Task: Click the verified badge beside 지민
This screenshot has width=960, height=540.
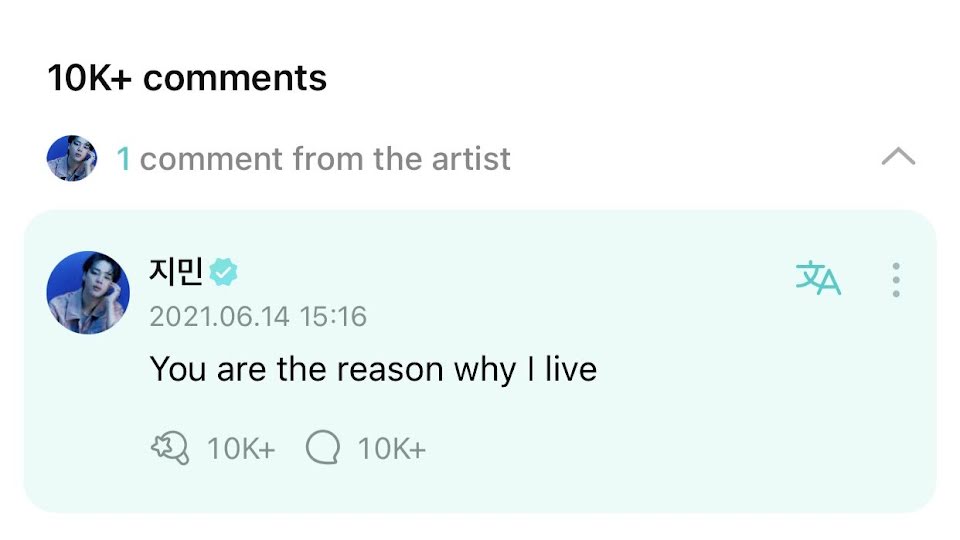Action: click(223, 272)
